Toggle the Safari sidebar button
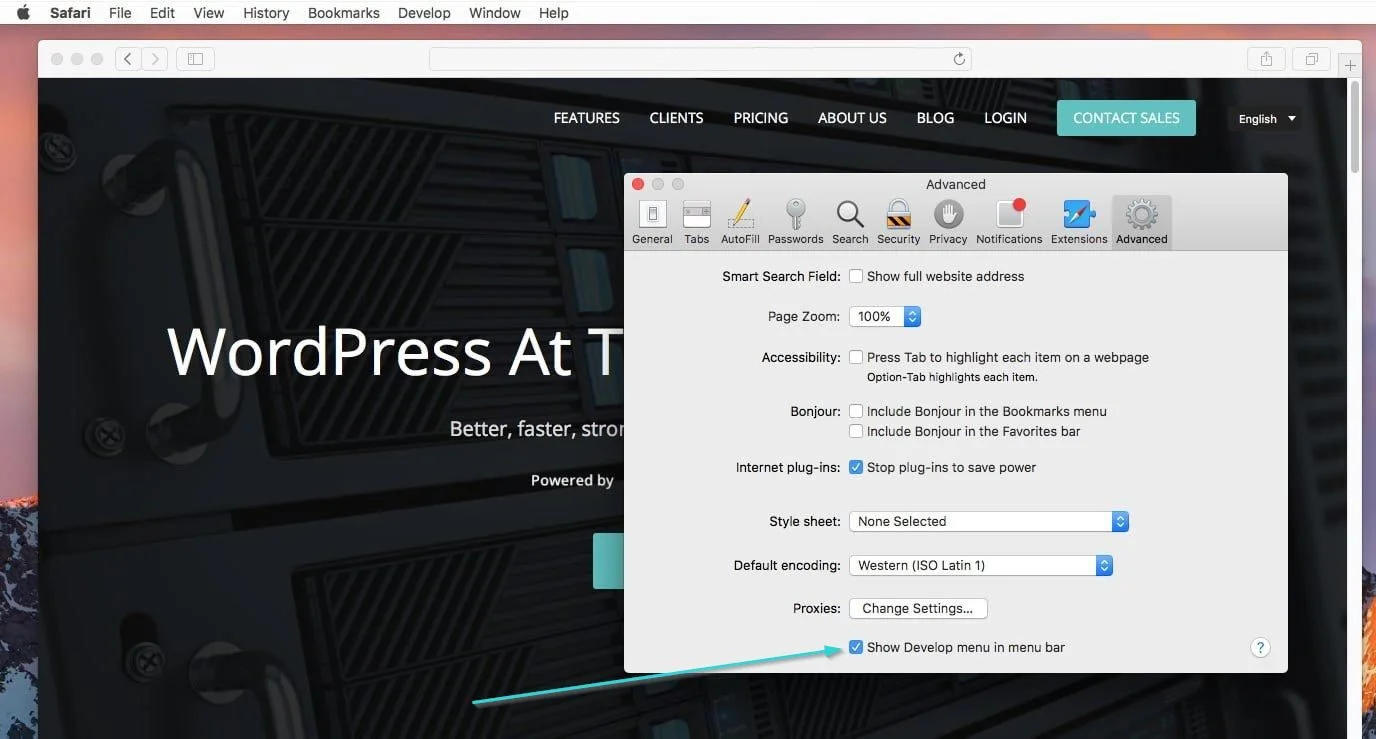Screen dimensions: 1376x739 click(195, 59)
